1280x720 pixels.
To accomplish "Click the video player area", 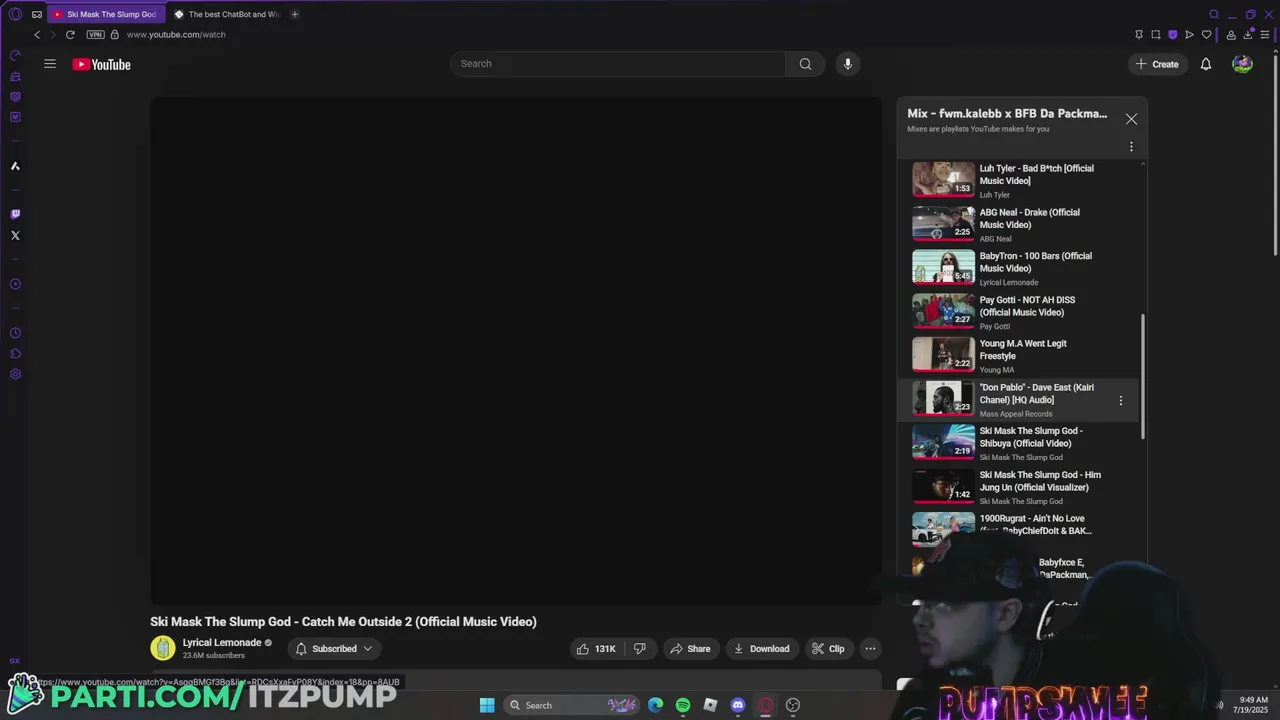I will (x=516, y=350).
